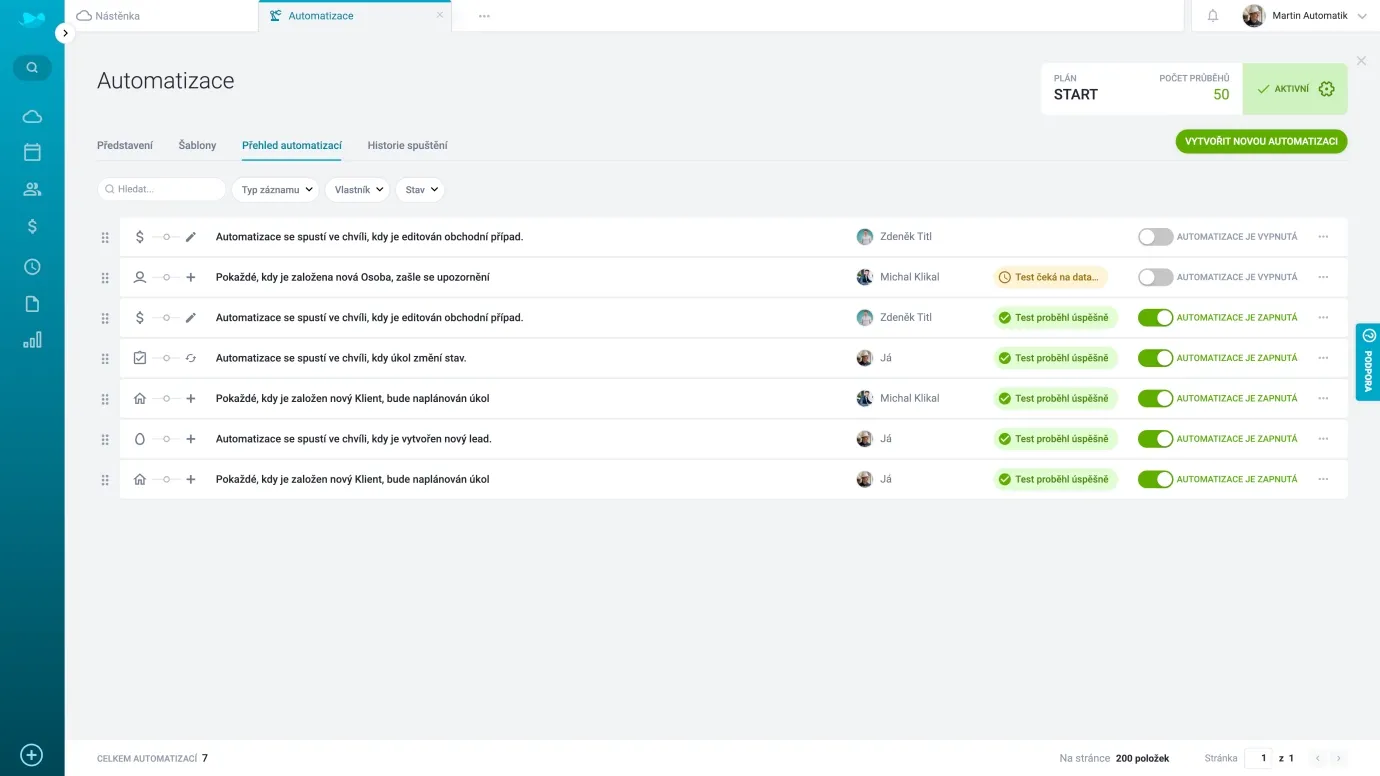Open three-dot menu for the lead automation row
Viewport: 1380px width, 776px height.
(1323, 439)
